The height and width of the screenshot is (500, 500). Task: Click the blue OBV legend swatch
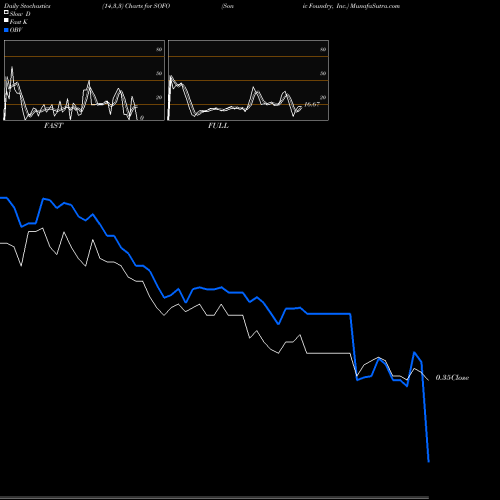6,30
